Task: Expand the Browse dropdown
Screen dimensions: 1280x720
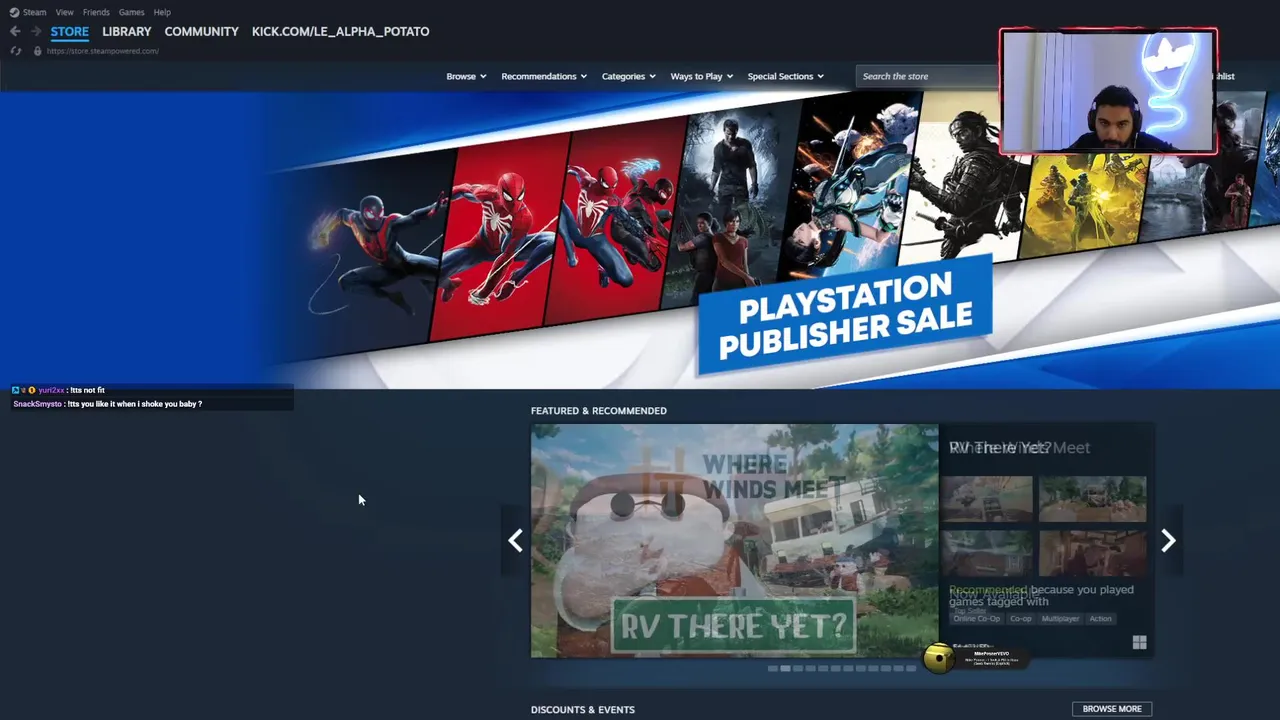Action: (x=466, y=76)
